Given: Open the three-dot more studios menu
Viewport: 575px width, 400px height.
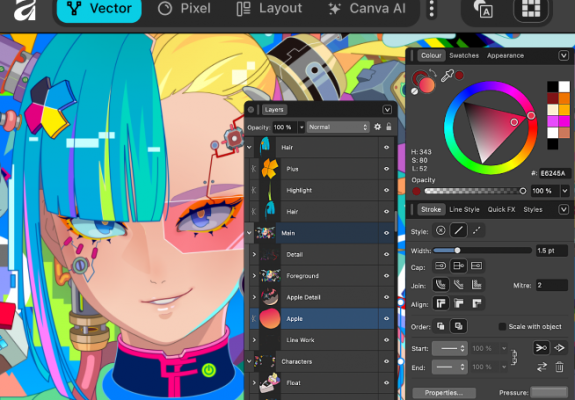Looking at the screenshot, I should pos(432,8).
